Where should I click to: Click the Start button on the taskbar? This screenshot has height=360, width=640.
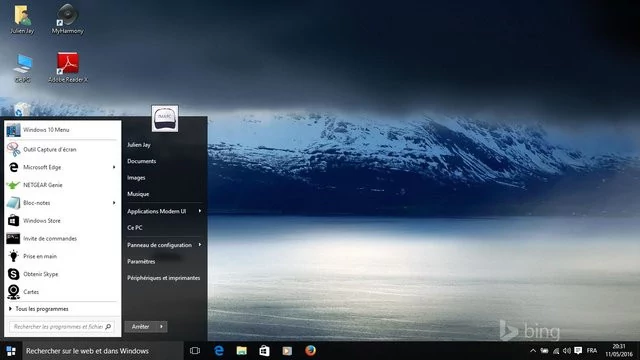pos(11,351)
